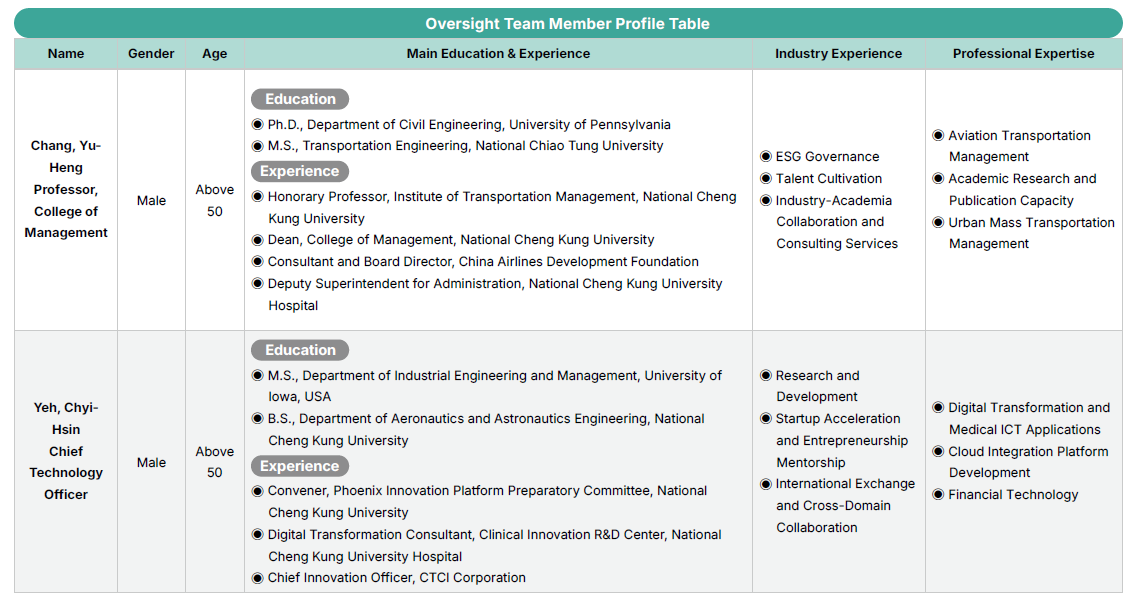Select the bullet before Ph.D. Civil Engineering entry
Image resolution: width=1131 pixels, height=603 pixels.
pos(258,125)
